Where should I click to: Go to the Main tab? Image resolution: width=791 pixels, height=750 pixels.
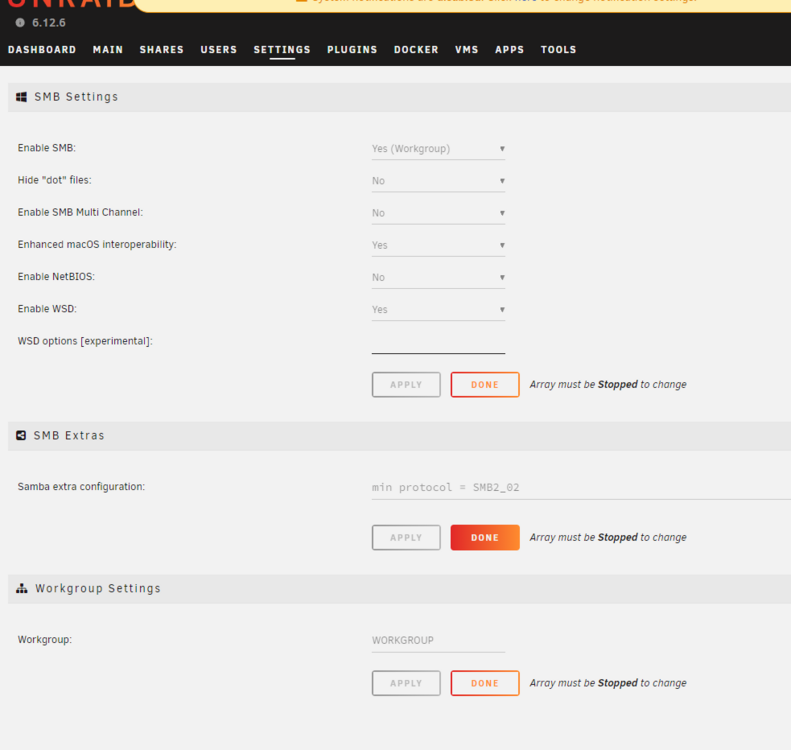point(108,49)
